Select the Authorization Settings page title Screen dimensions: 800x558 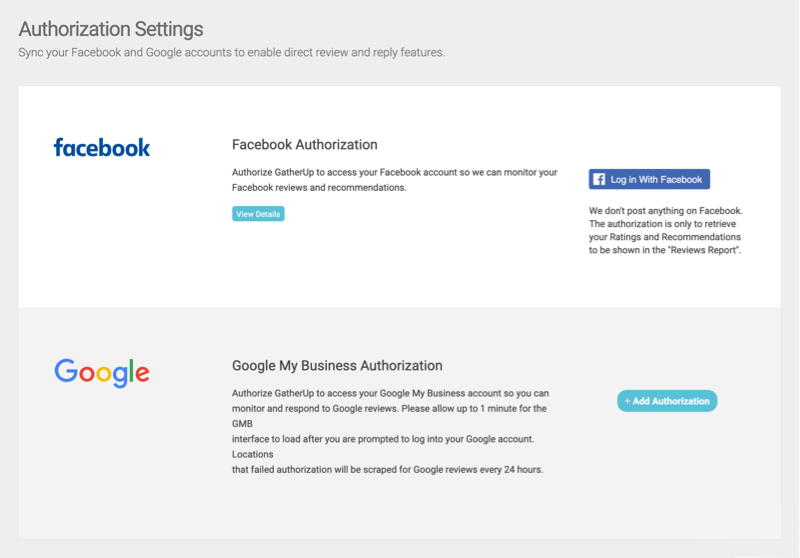(111, 29)
